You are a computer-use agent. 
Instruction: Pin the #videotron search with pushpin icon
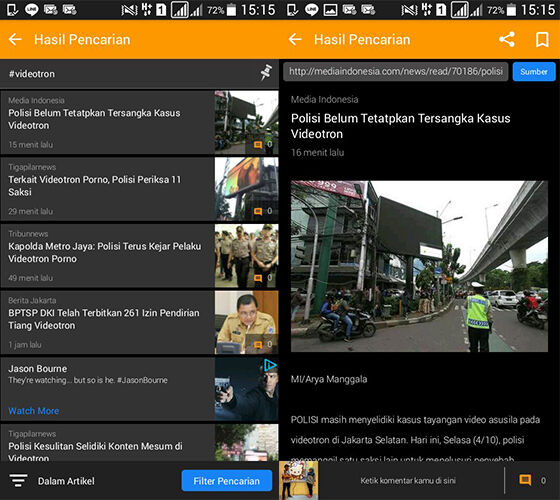click(x=266, y=72)
